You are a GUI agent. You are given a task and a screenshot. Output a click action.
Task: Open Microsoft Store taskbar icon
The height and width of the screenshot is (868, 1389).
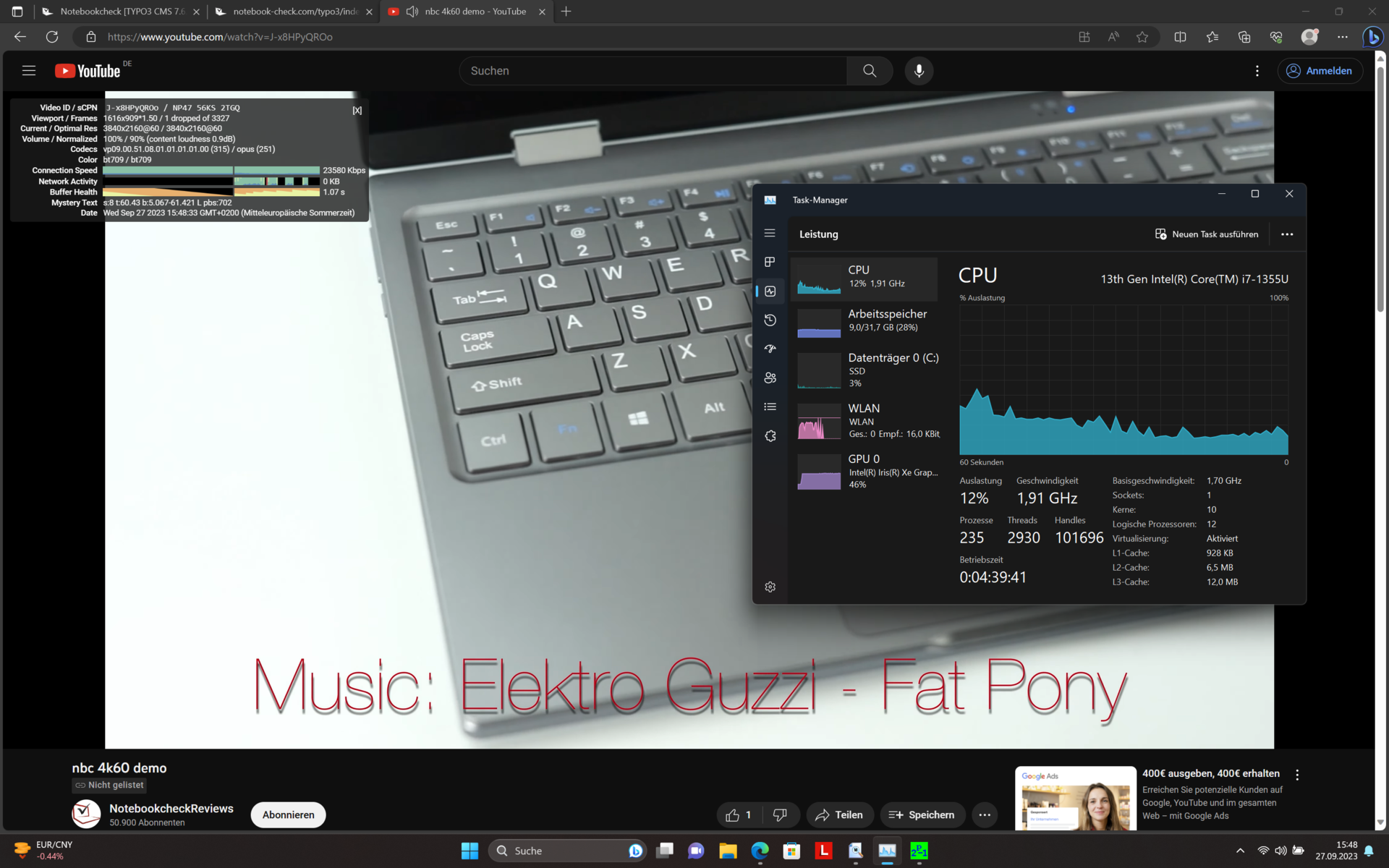(x=791, y=851)
